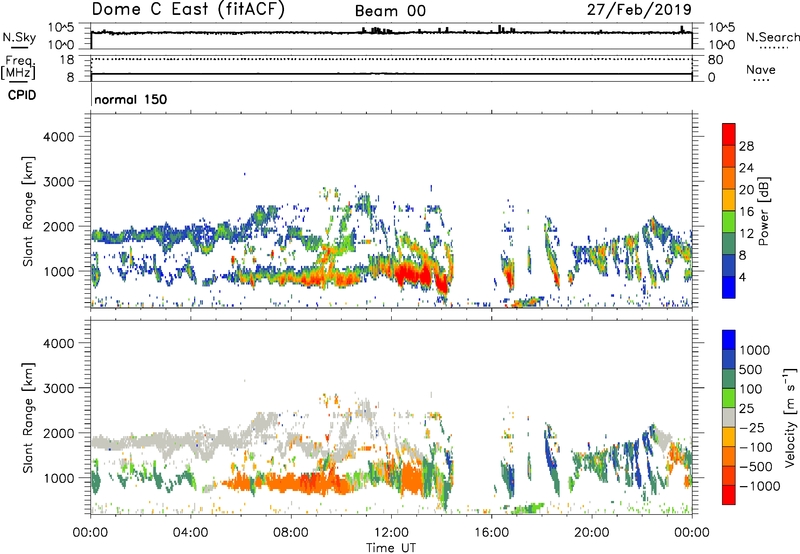
Task: Click the 'Time UT' axis title
Action: pyautogui.click(x=391, y=548)
